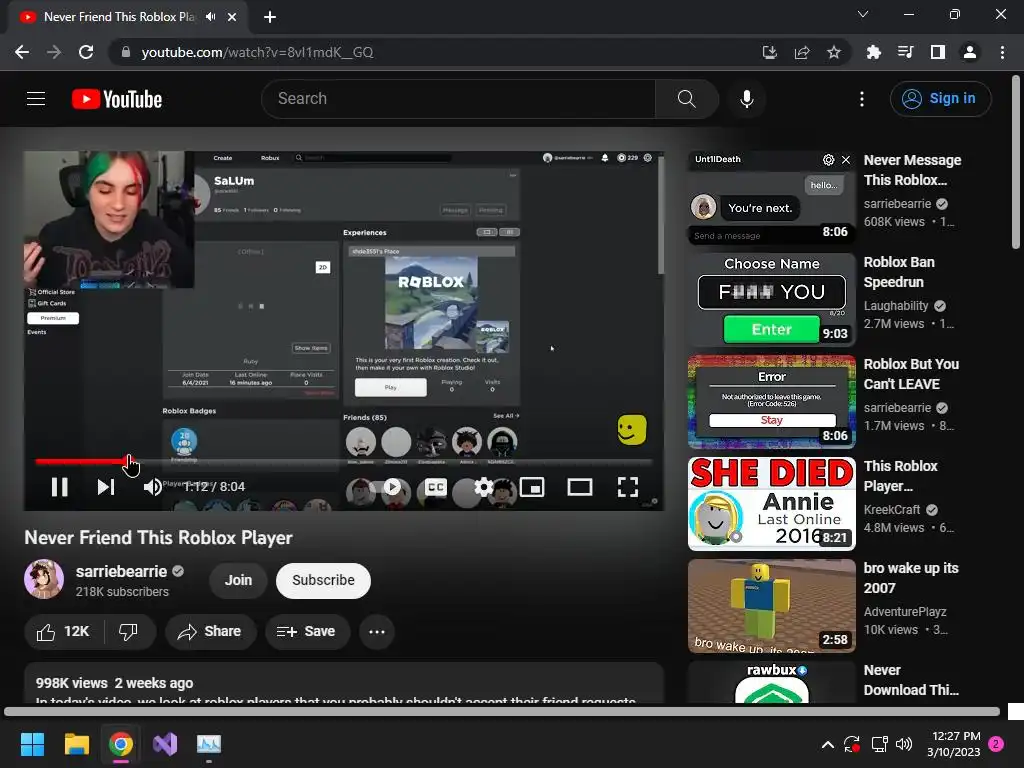Click the search magnifier button
1024x768 pixels.
click(x=686, y=99)
